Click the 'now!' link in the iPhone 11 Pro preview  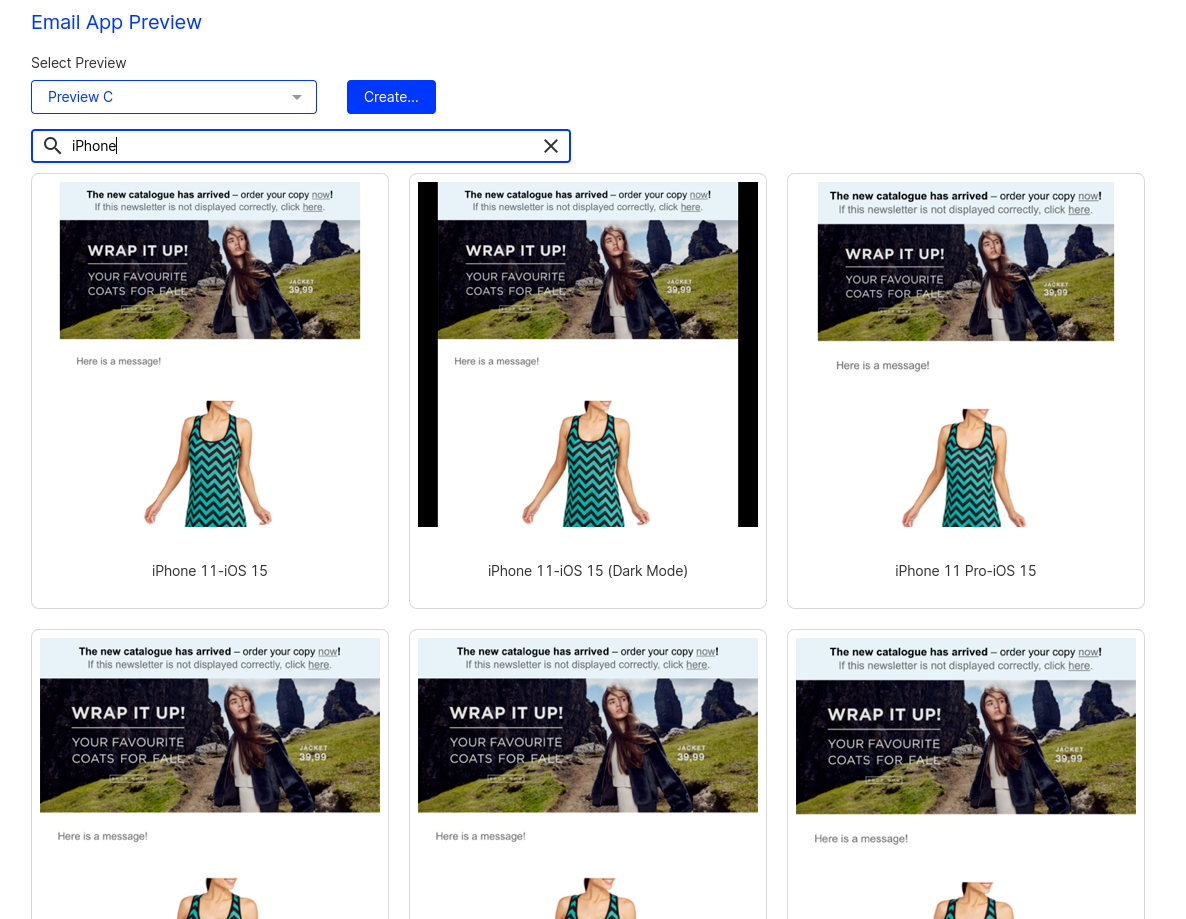point(1088,197)
